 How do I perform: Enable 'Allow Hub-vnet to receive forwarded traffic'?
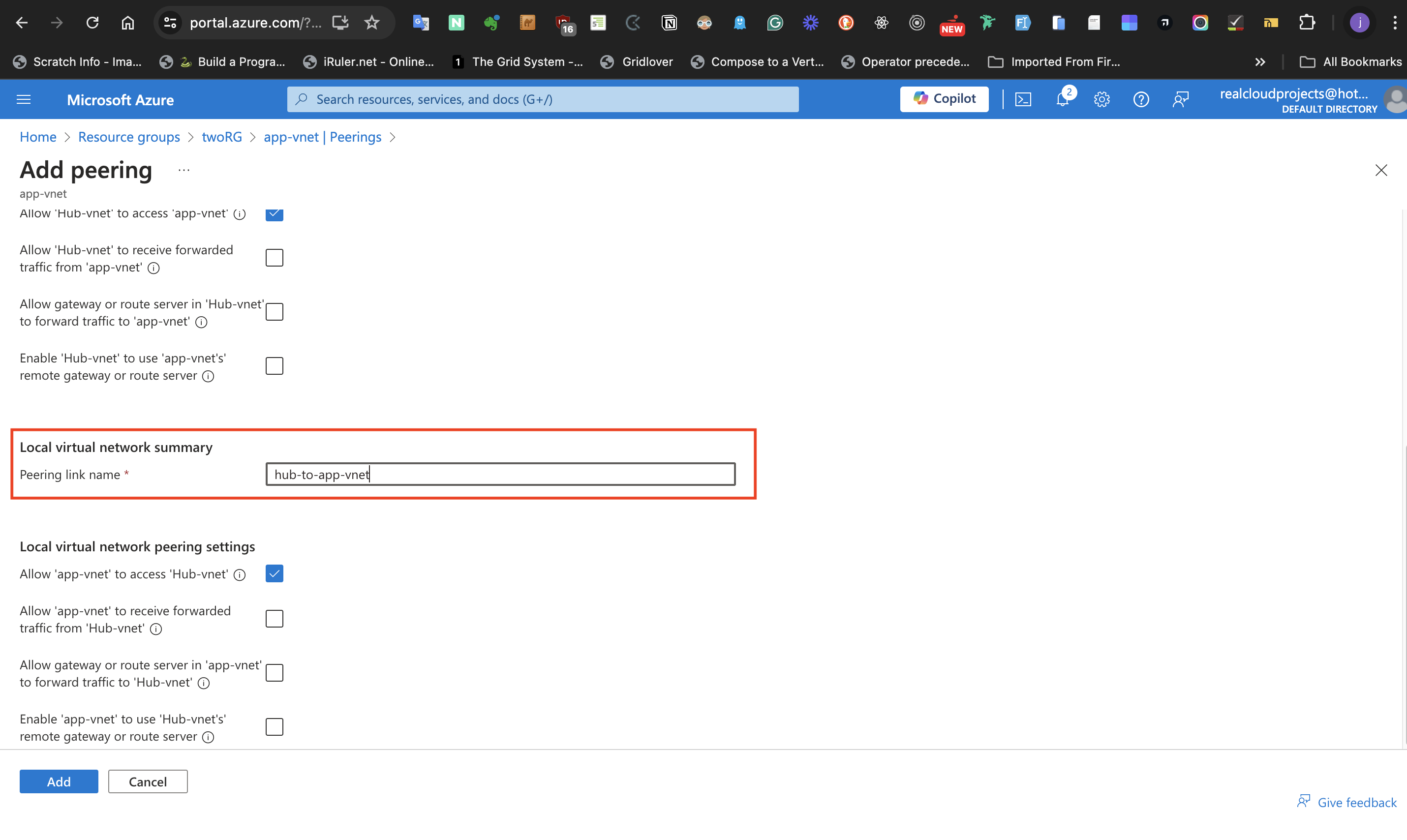[x=274, y=258]
